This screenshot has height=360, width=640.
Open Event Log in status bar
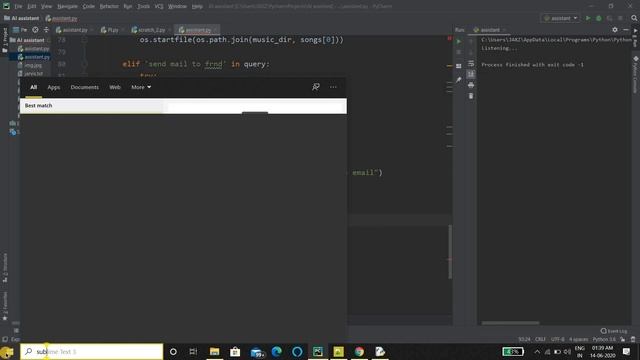[x=614, y=331]
